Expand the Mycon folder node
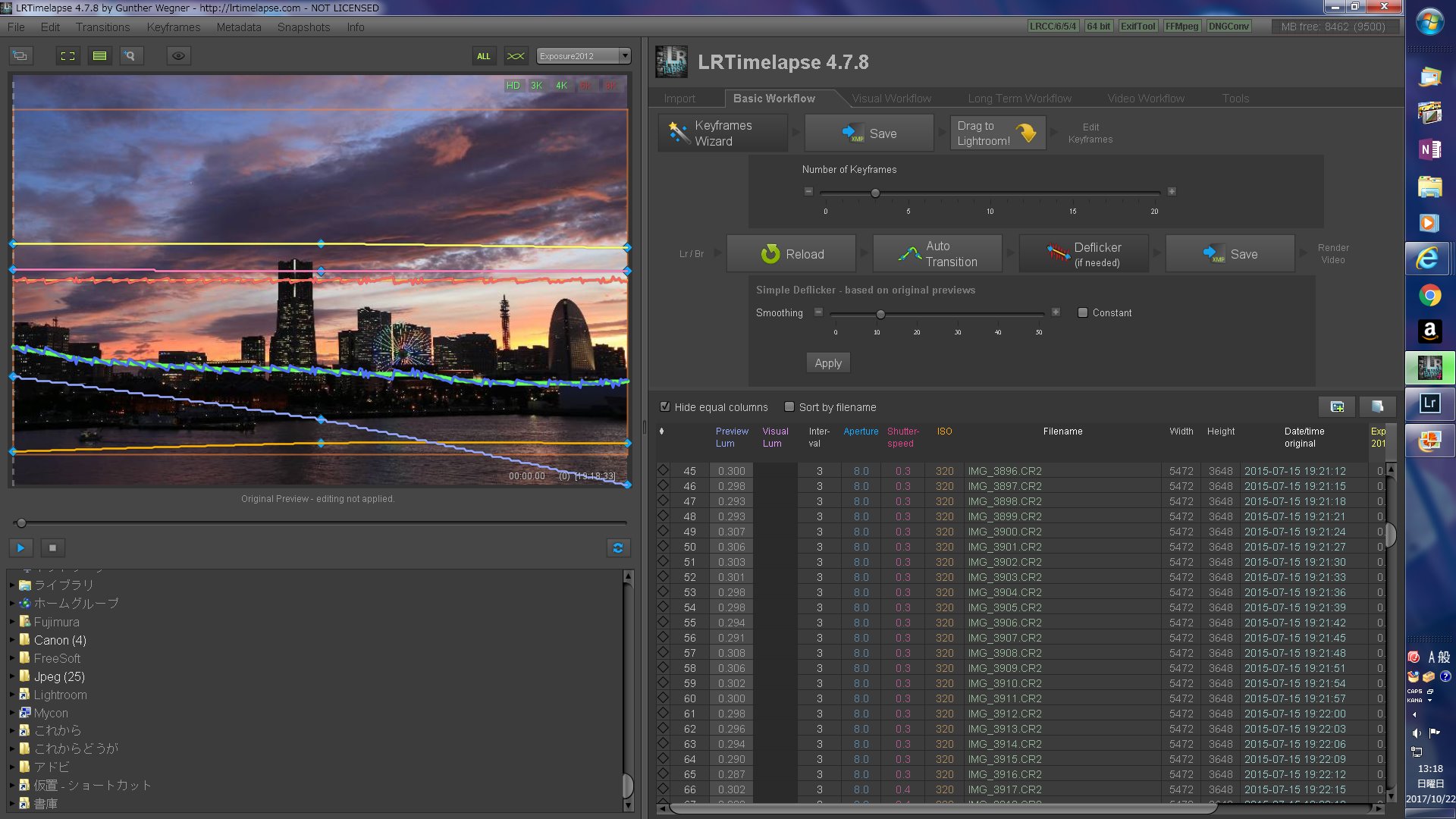The width and height of the screenshot is (1456, 819). (12, 713)
